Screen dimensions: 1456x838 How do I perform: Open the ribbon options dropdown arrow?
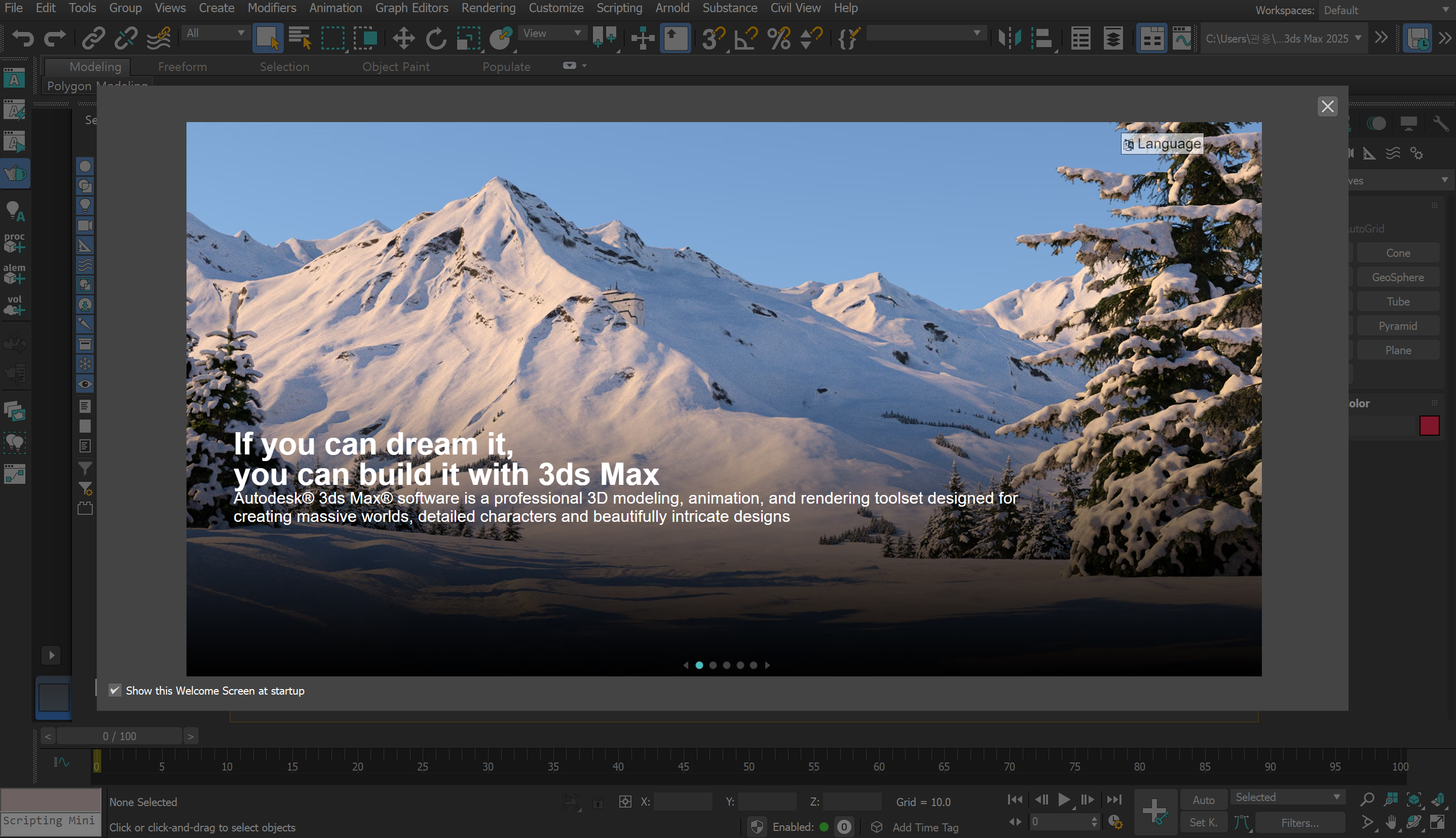pos(584,66)
